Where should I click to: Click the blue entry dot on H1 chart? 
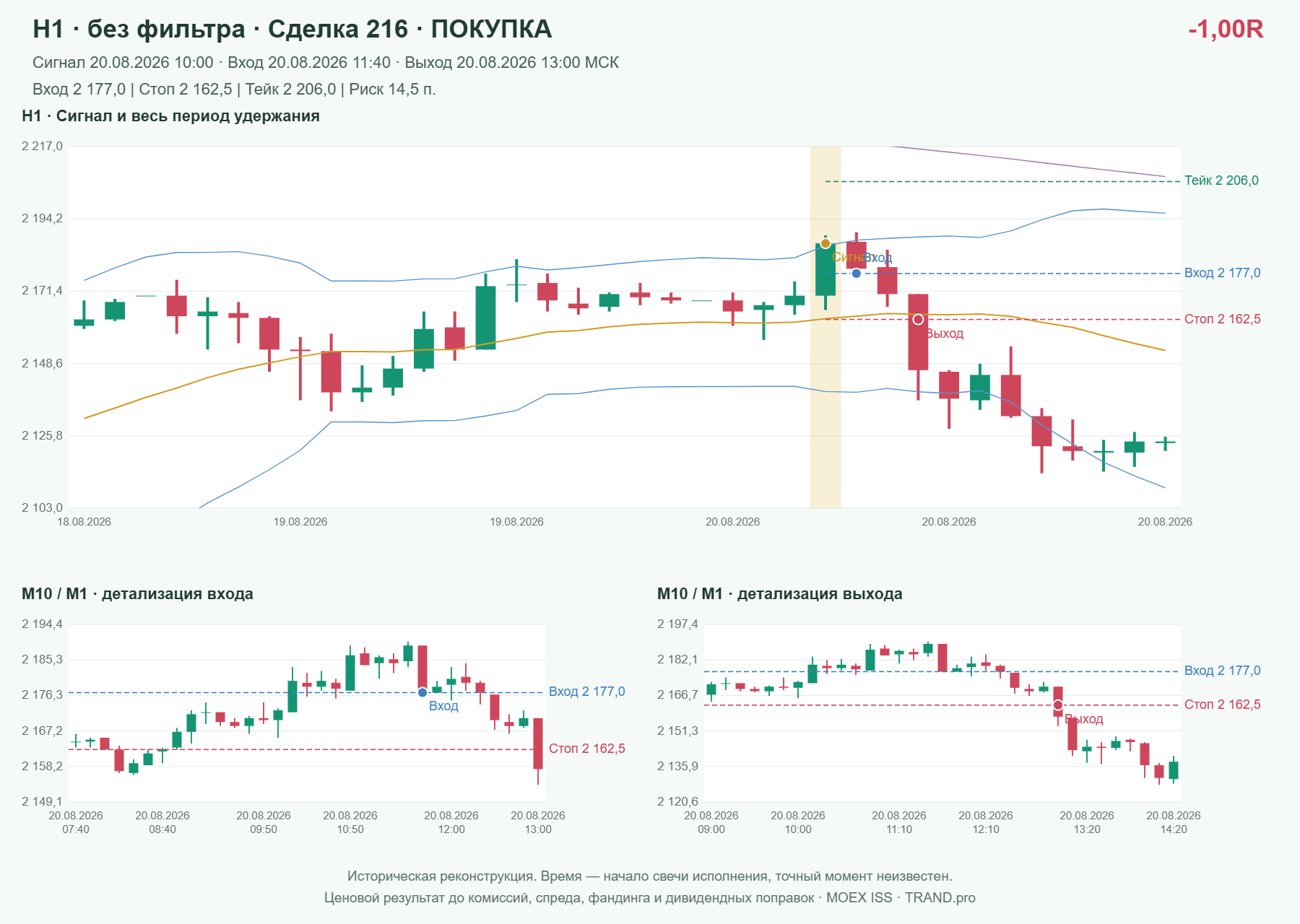[x=857, y=274]
